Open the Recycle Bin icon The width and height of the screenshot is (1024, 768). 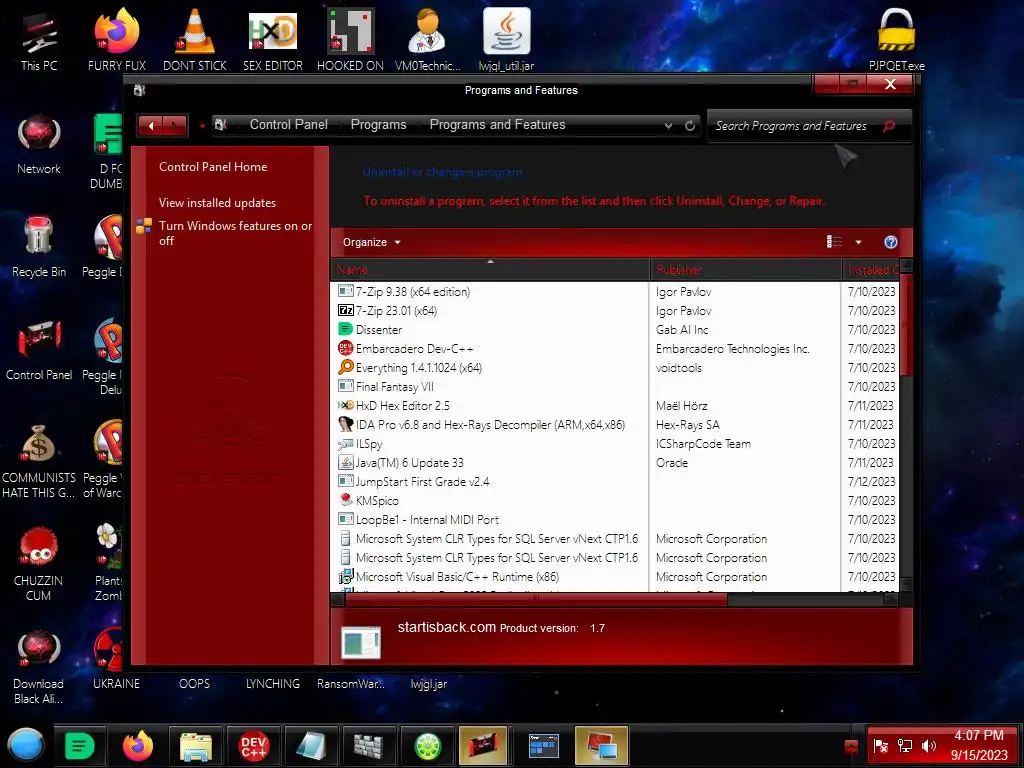(x=39, y=247)
